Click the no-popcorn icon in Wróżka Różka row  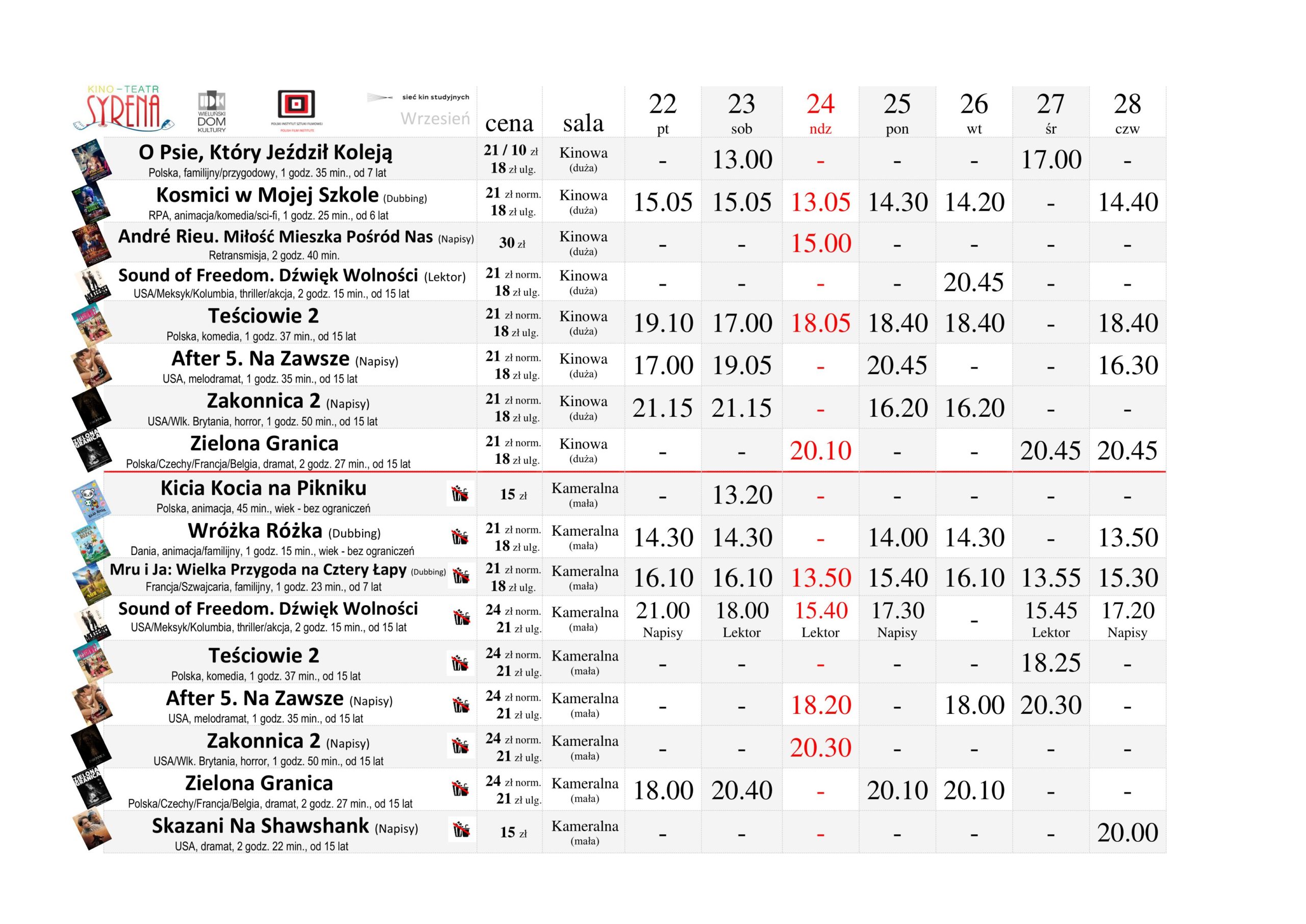click(x=460, y=537)
